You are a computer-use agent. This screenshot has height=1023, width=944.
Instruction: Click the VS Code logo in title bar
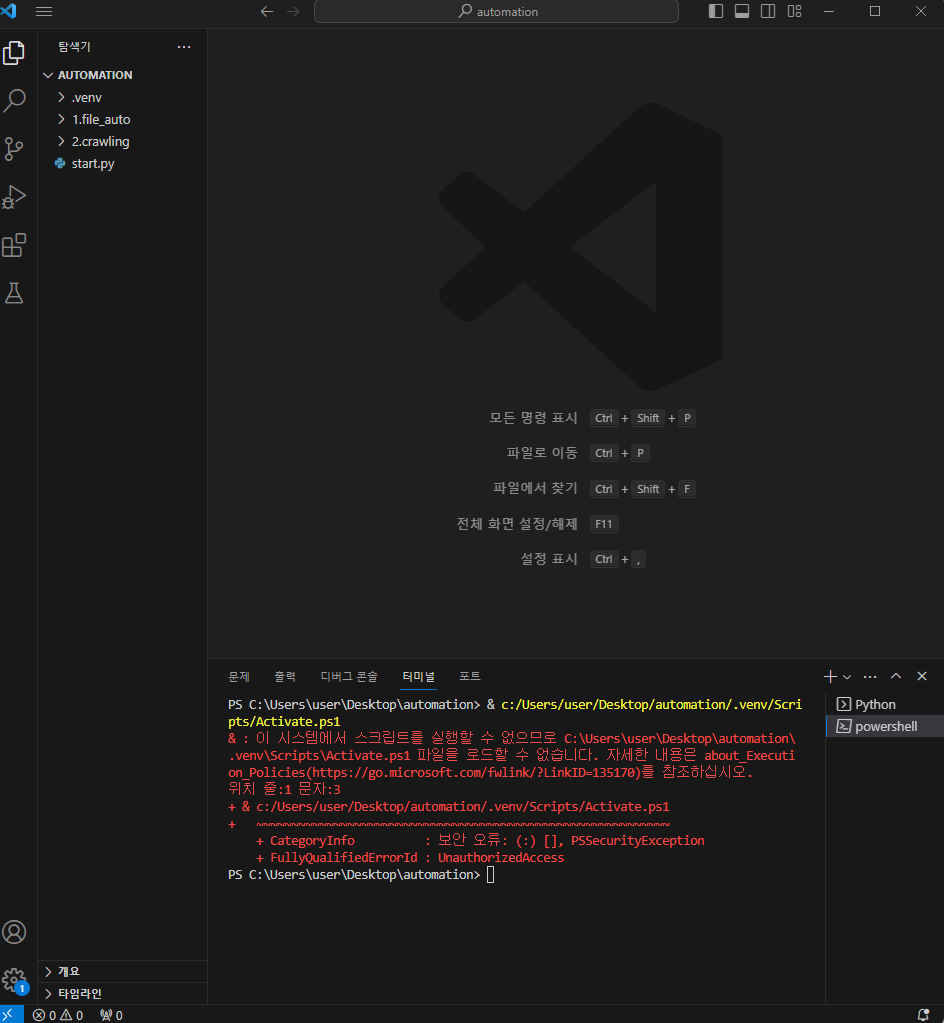click(x=9, y=11)
